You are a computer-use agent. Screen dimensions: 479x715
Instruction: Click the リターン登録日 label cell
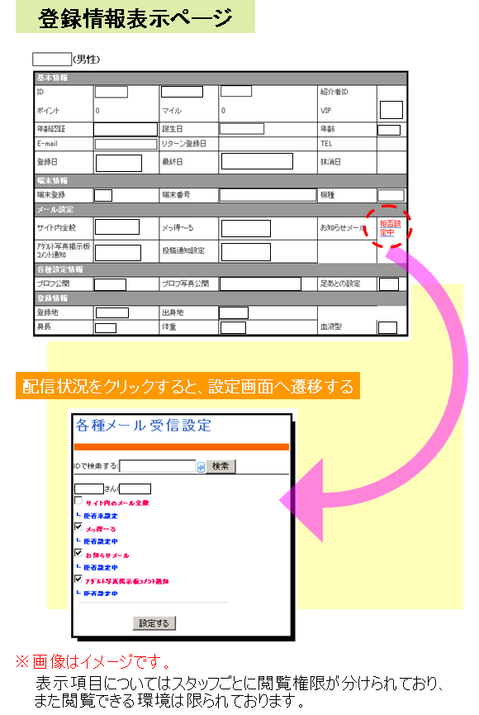tap(184, 144)
